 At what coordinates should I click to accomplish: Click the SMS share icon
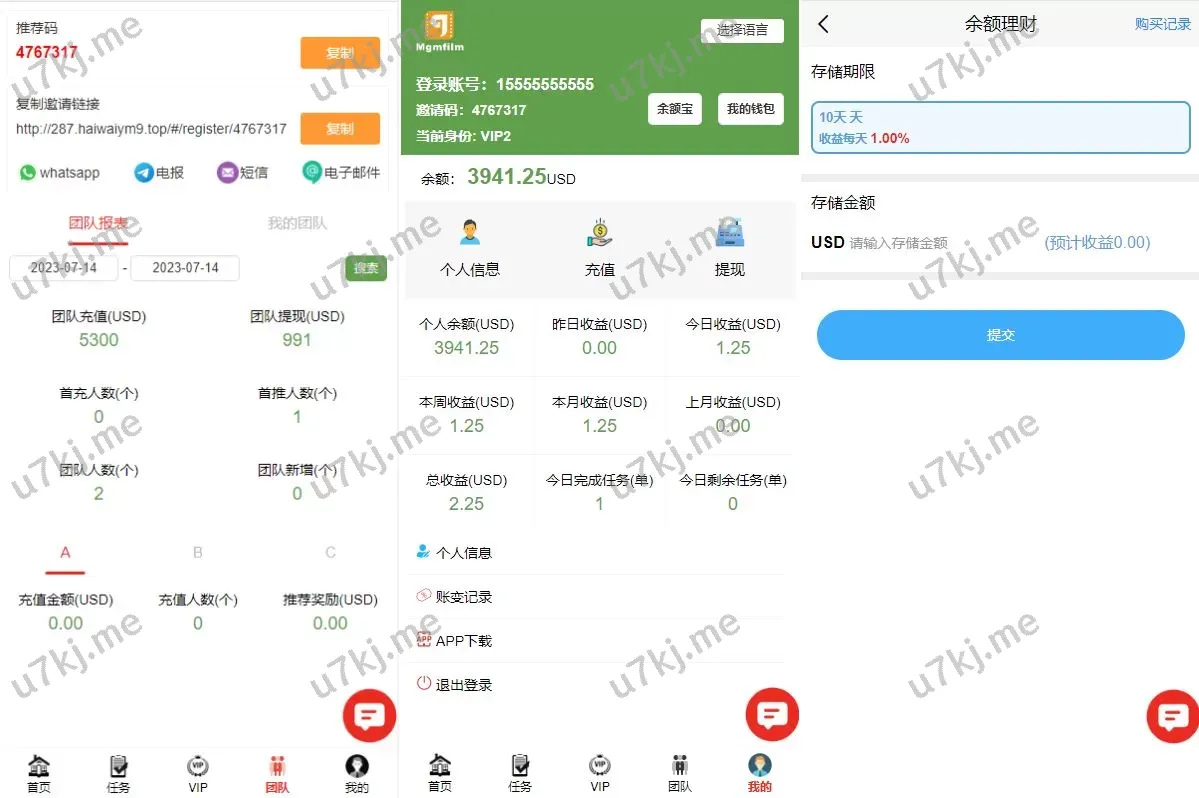pyautogui.click(x=228, y=173)
